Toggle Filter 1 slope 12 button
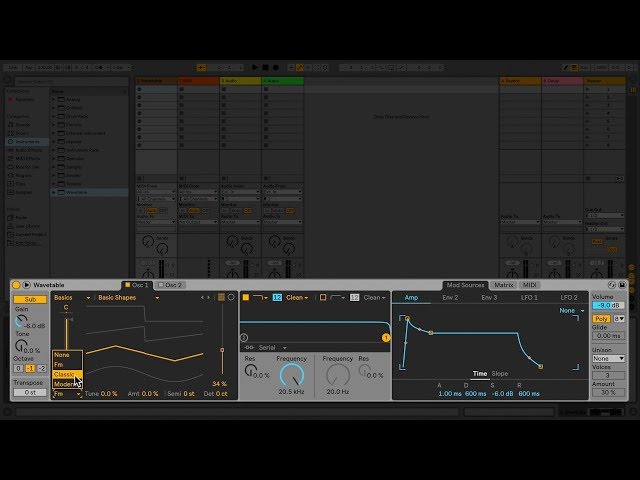Image resolution: width=640 pixels, height=480 pixels. 277,298
